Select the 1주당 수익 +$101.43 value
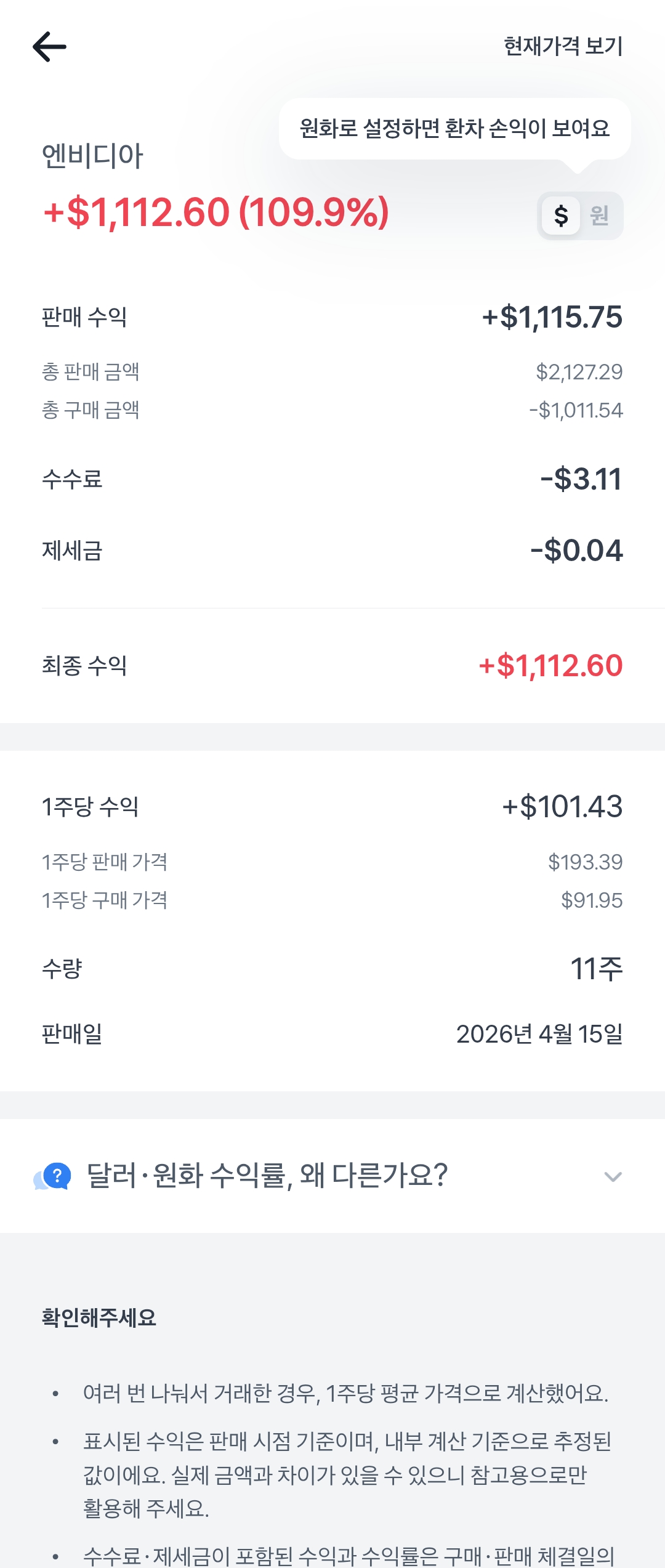This screenshot has width=665, height=1568. pyautogui.click(x=562, y=807)
